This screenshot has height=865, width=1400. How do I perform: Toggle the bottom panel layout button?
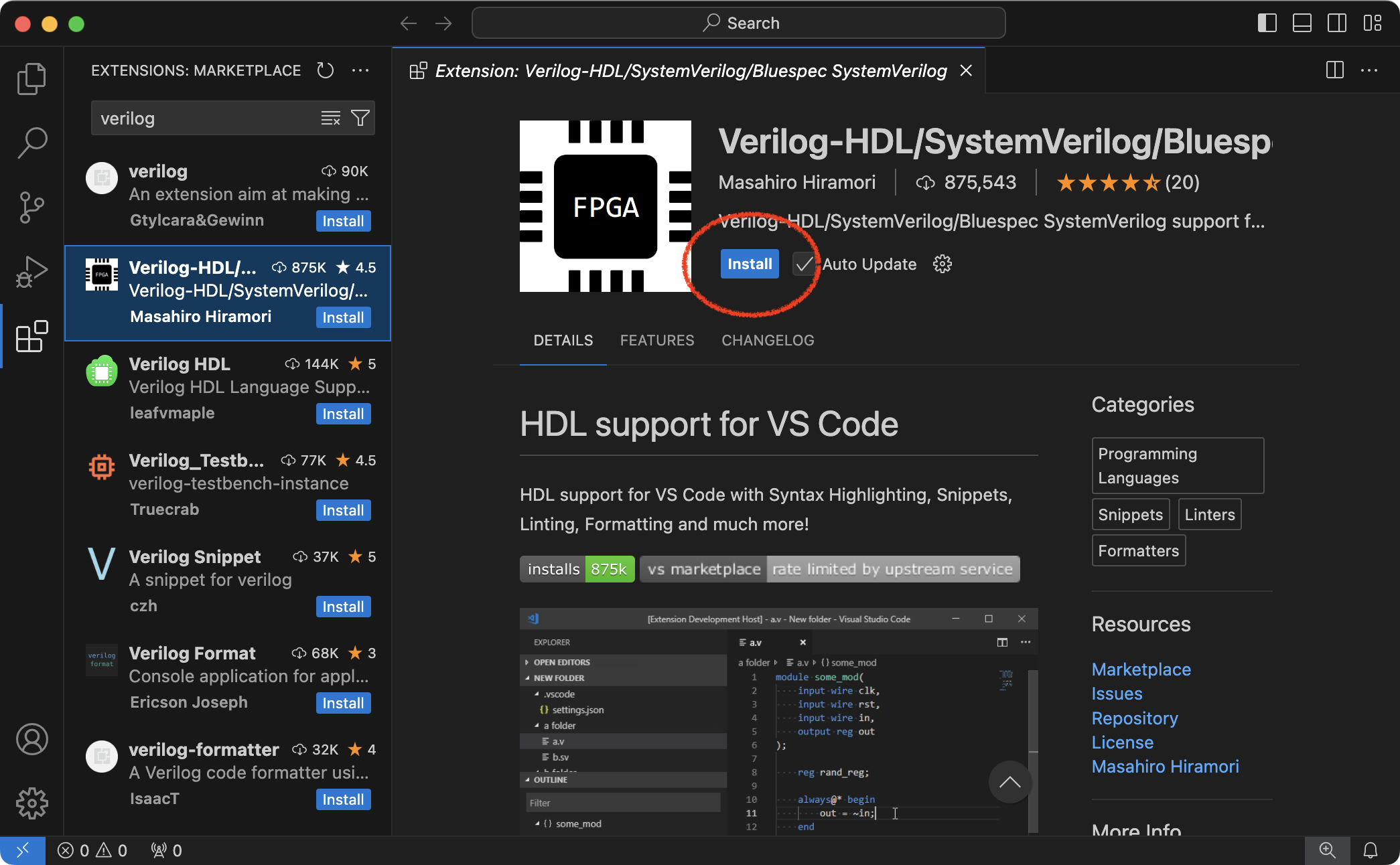point(1302,23)
